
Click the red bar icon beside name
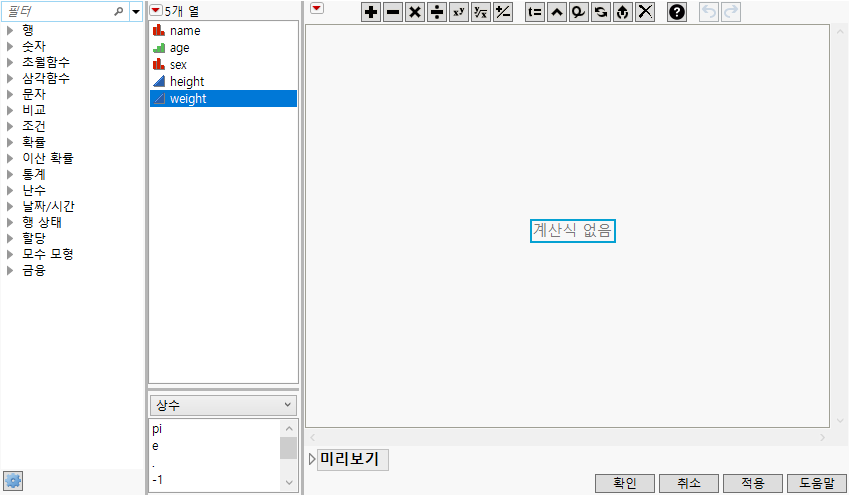coord(159,30)
